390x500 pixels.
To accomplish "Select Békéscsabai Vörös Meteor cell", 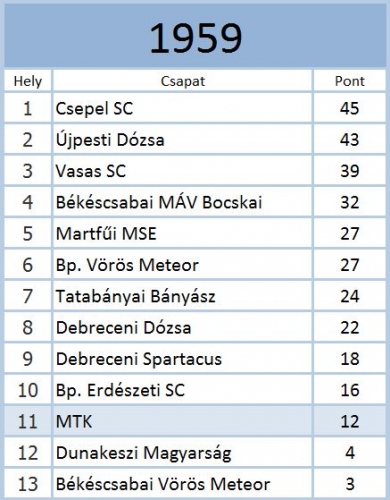I will click(x=182, y=484).
